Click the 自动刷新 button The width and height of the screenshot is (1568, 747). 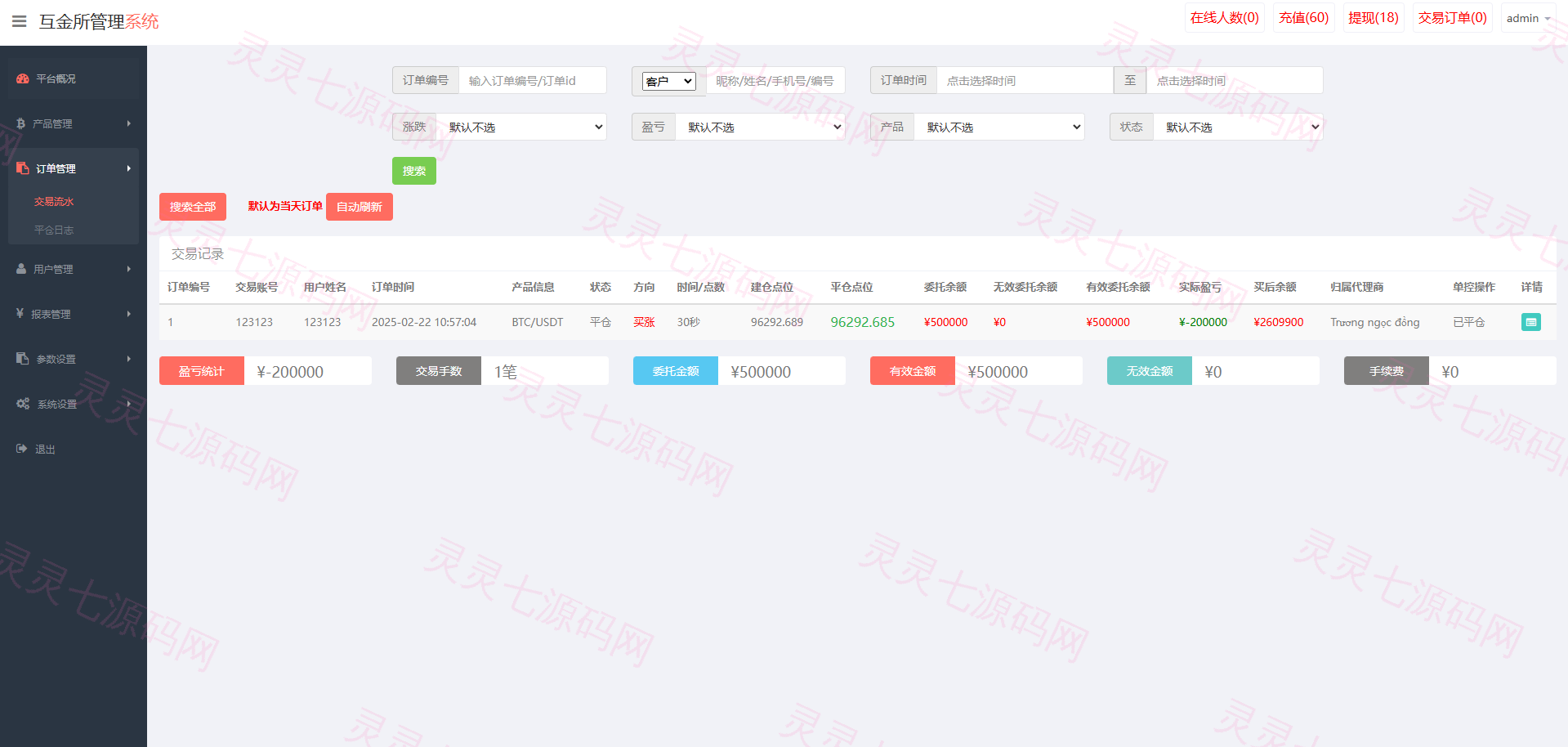click(x=360, y=207)
